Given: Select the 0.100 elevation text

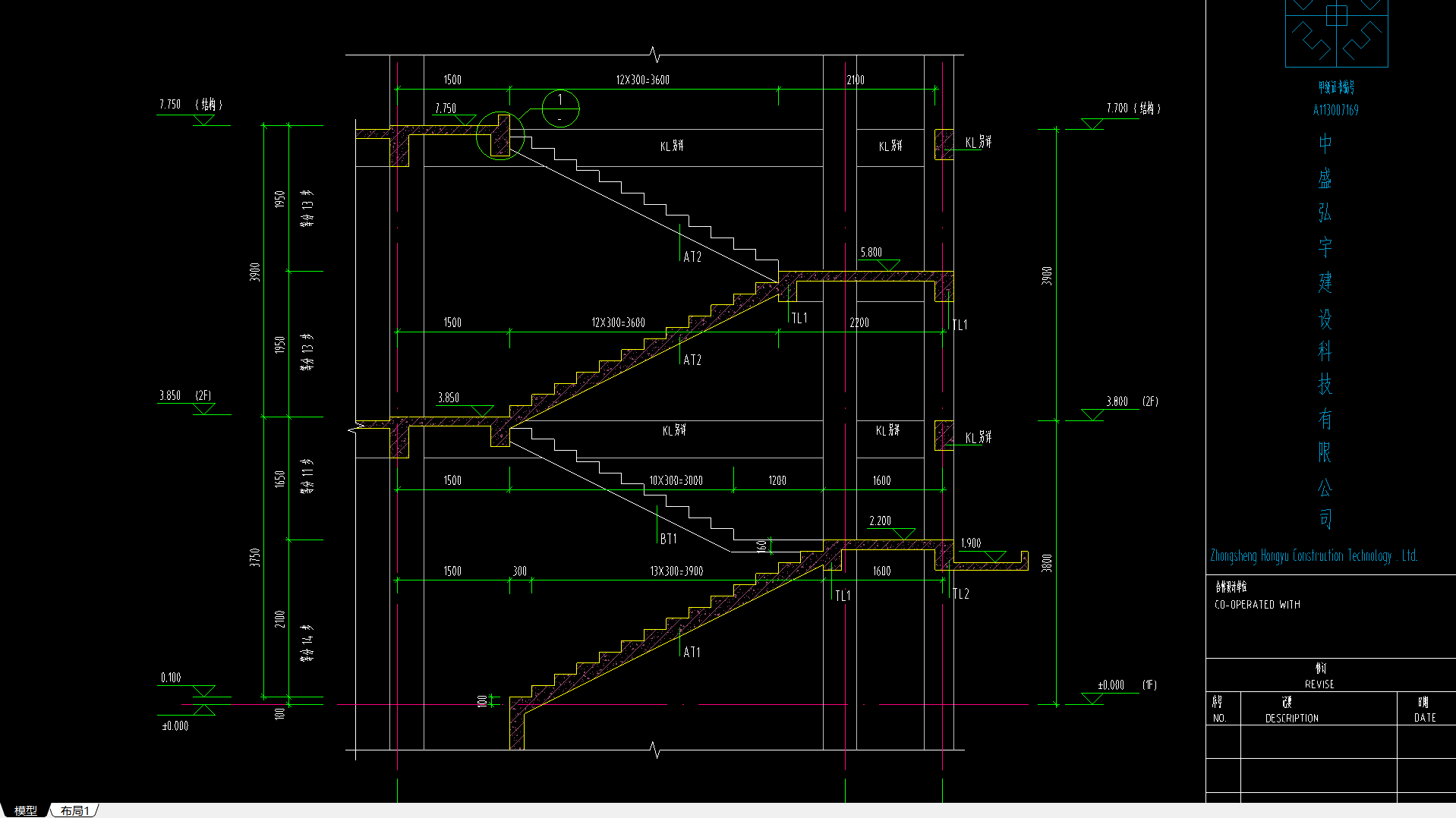Looking at the screenshot, I should (x=171, y=678).
